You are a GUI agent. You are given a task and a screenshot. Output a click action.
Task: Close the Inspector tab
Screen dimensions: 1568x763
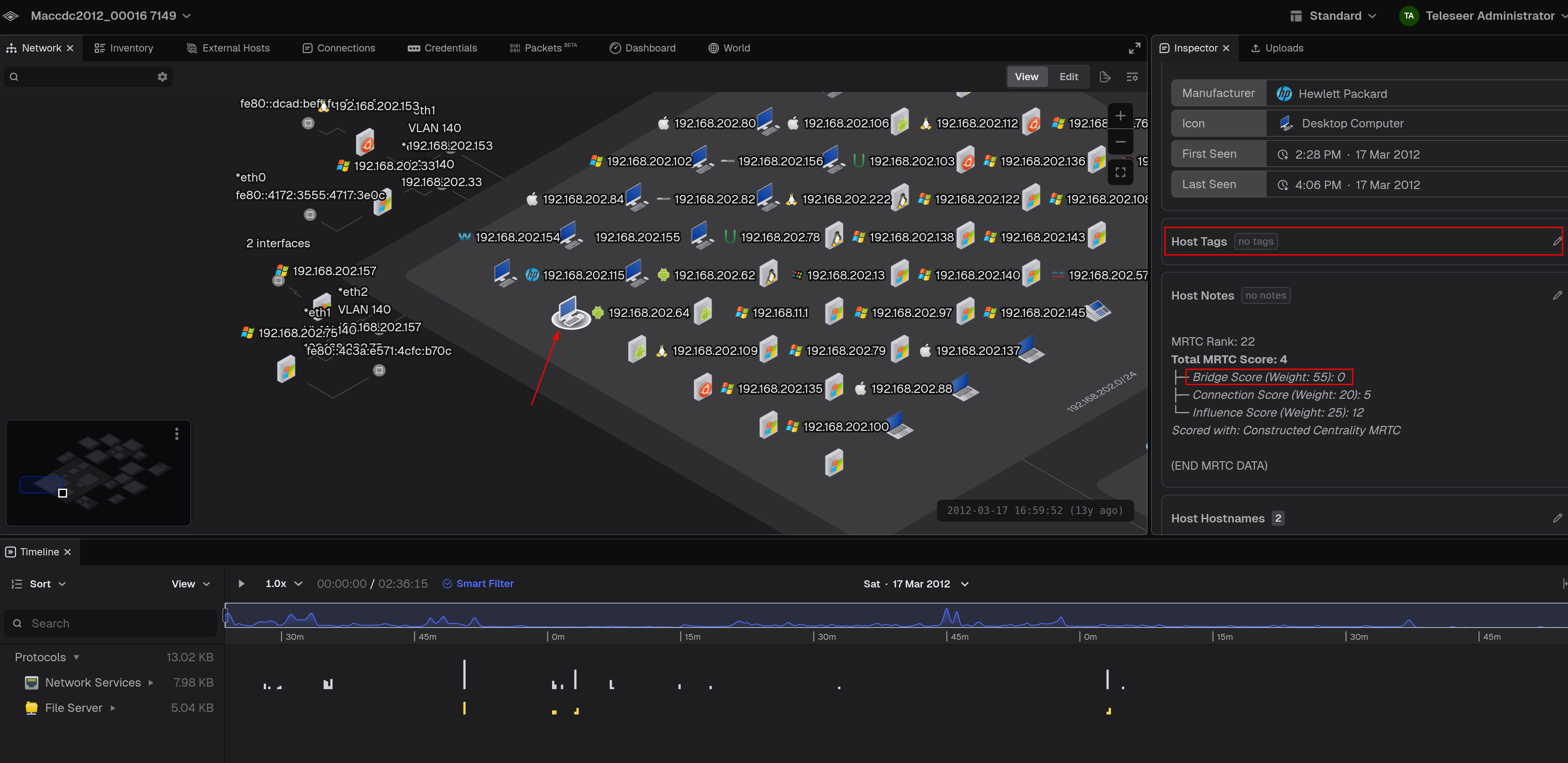[x=1226, y=48]
